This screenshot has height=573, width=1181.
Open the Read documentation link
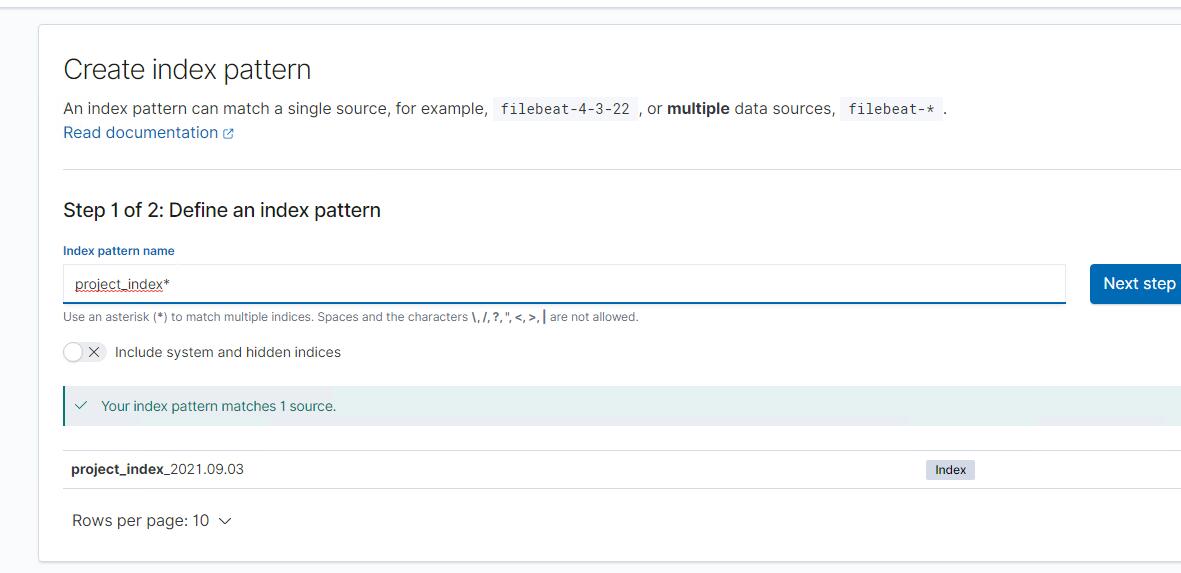tap(140, 133)
